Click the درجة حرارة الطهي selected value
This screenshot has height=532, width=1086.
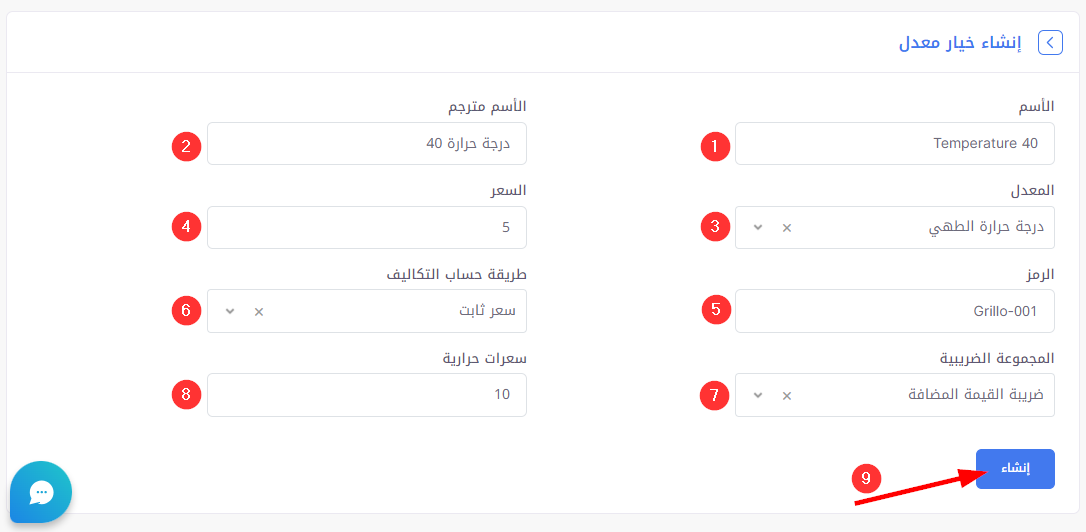pos(985,228)
